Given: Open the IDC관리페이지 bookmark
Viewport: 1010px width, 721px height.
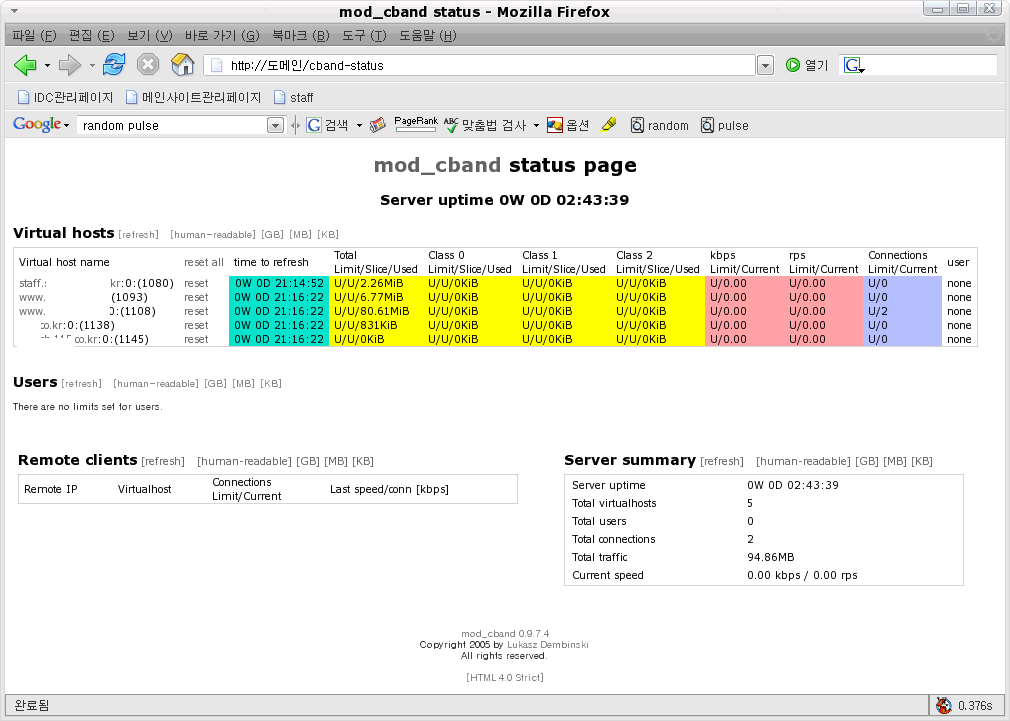Looking at the screenshot, I should [x=66, y=97].
